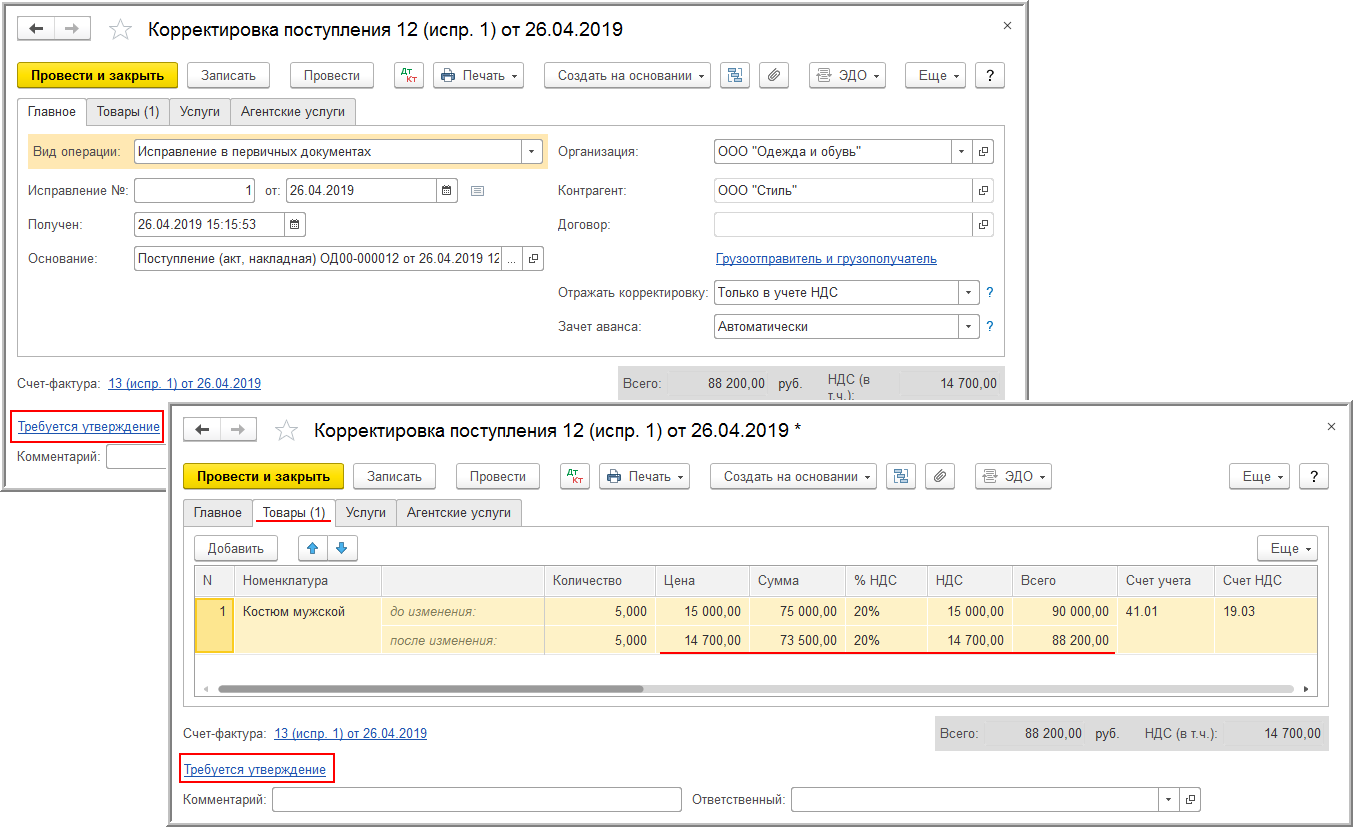Open счет-фактура link in front window

(350, 733)
